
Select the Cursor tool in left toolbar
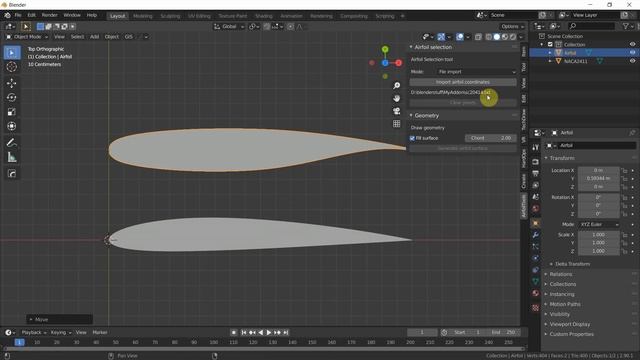click(x=12, y=67)
